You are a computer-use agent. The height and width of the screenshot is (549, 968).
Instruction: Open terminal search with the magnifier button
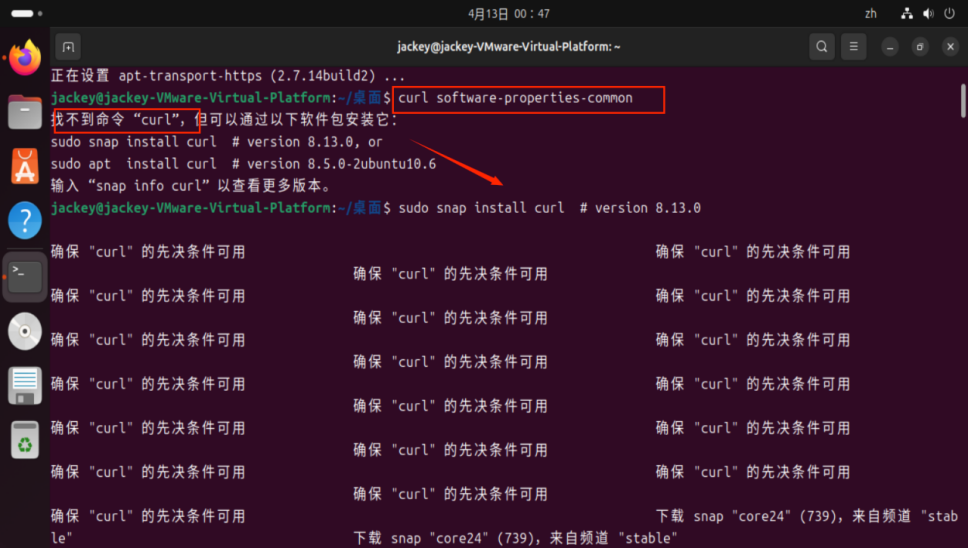(x=822, y=47)
